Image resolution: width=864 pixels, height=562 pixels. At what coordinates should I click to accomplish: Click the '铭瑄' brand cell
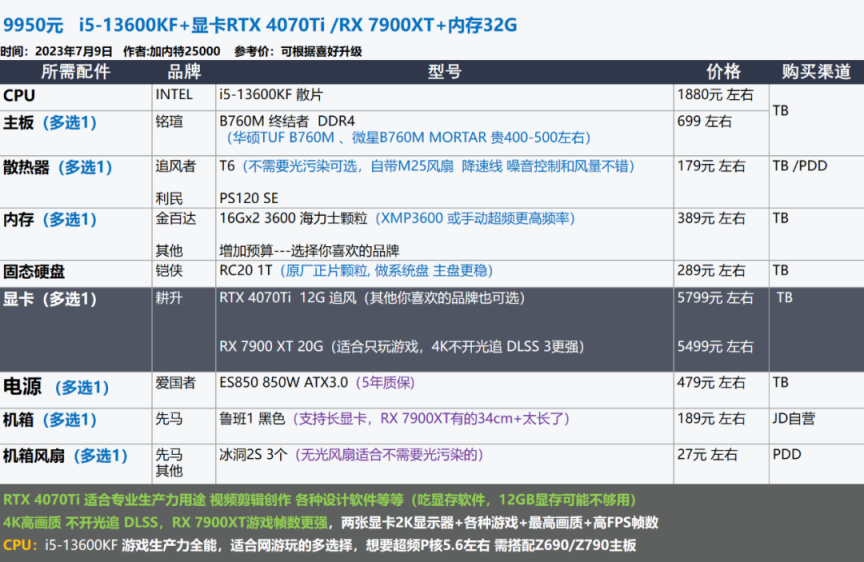169,121
